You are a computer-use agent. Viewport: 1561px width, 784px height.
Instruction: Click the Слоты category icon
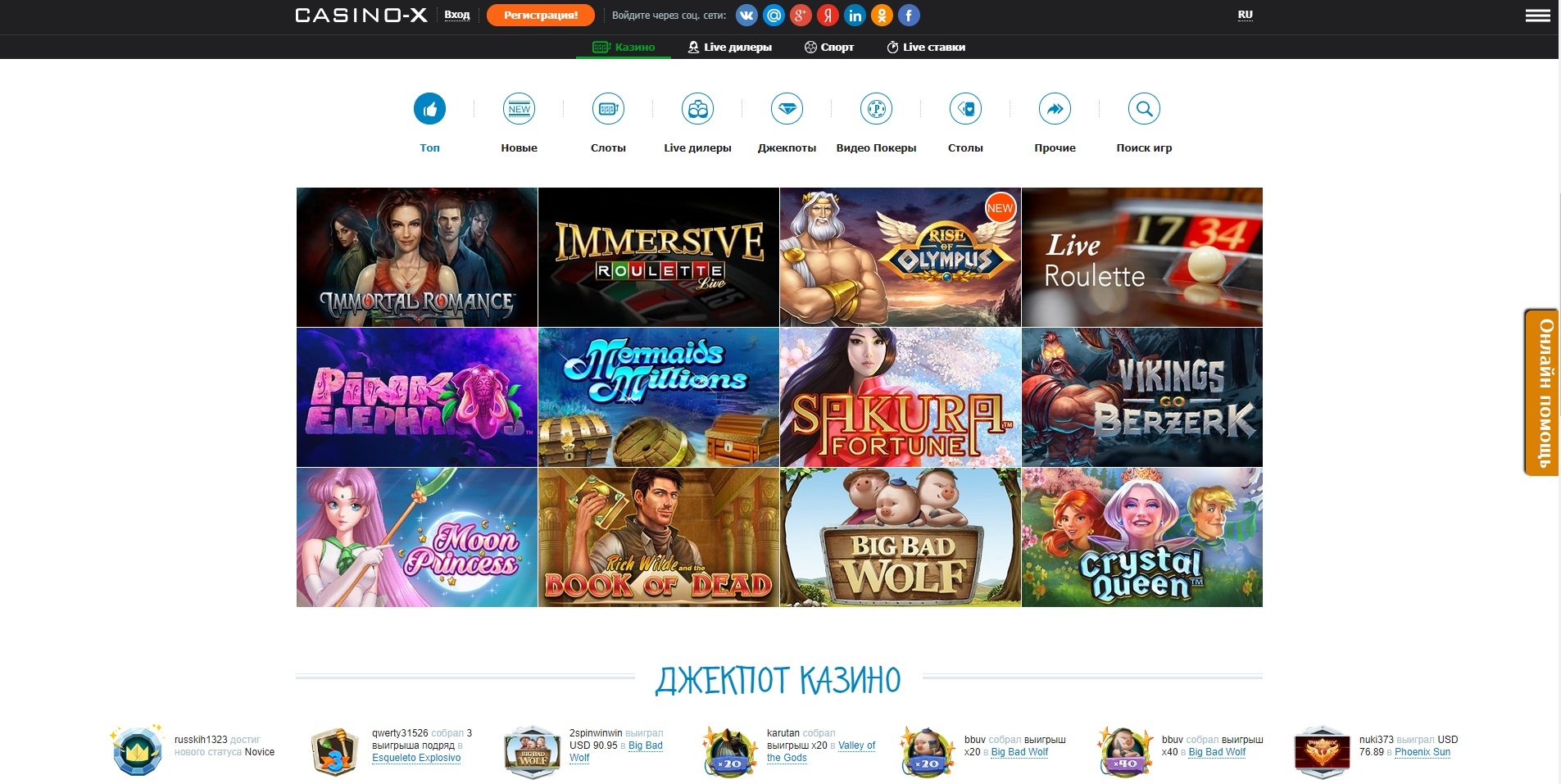coord(608,107)
